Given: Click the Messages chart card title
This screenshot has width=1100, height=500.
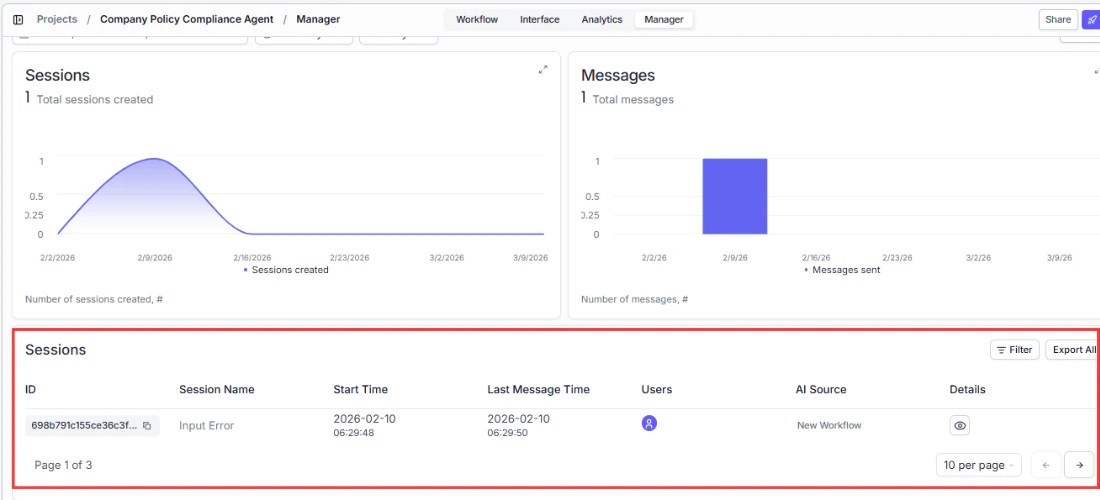Looking at the screenshot, I should [618, 75].
